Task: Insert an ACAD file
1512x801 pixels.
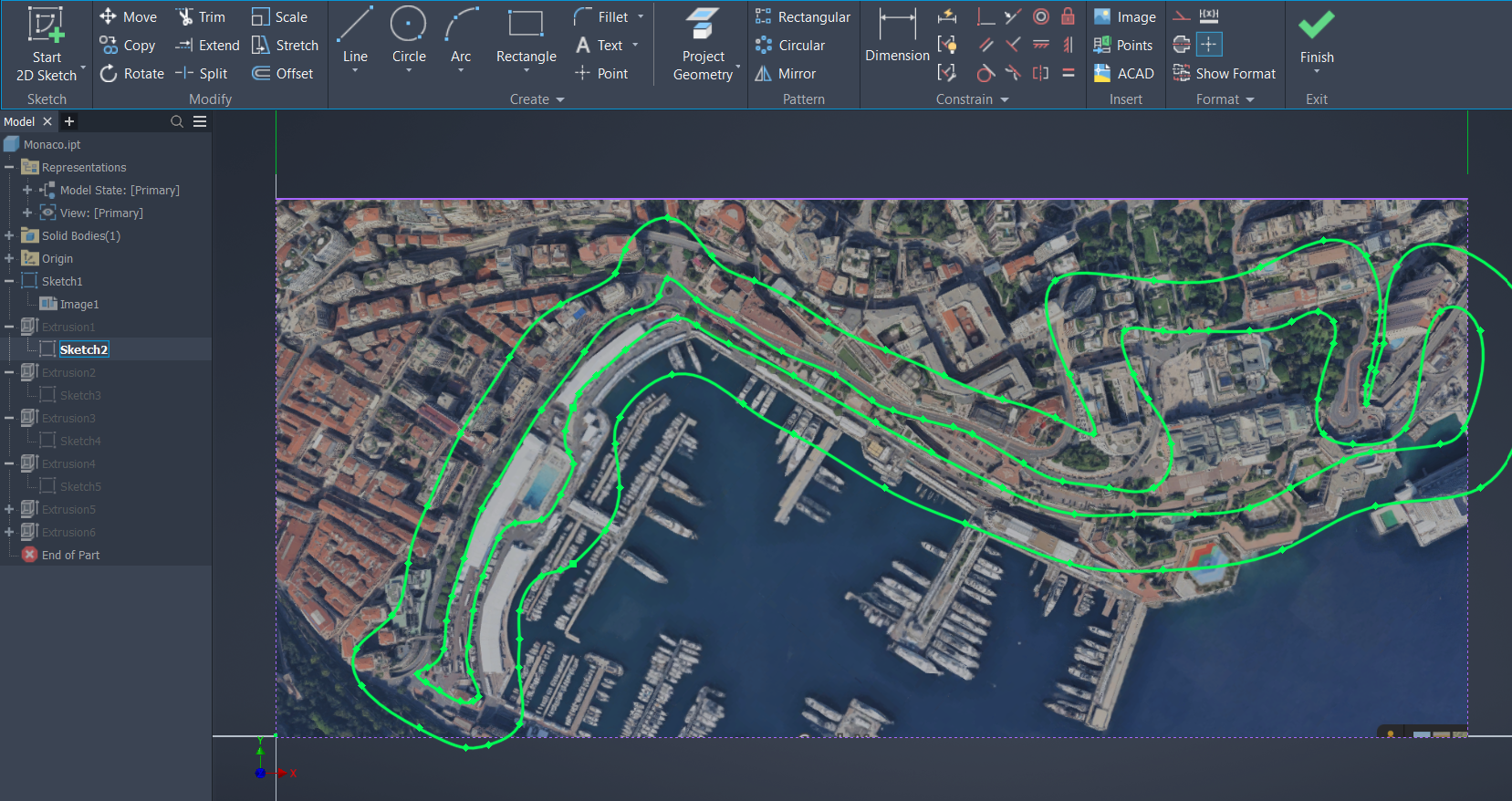Action: click(x=1123, y=73)
